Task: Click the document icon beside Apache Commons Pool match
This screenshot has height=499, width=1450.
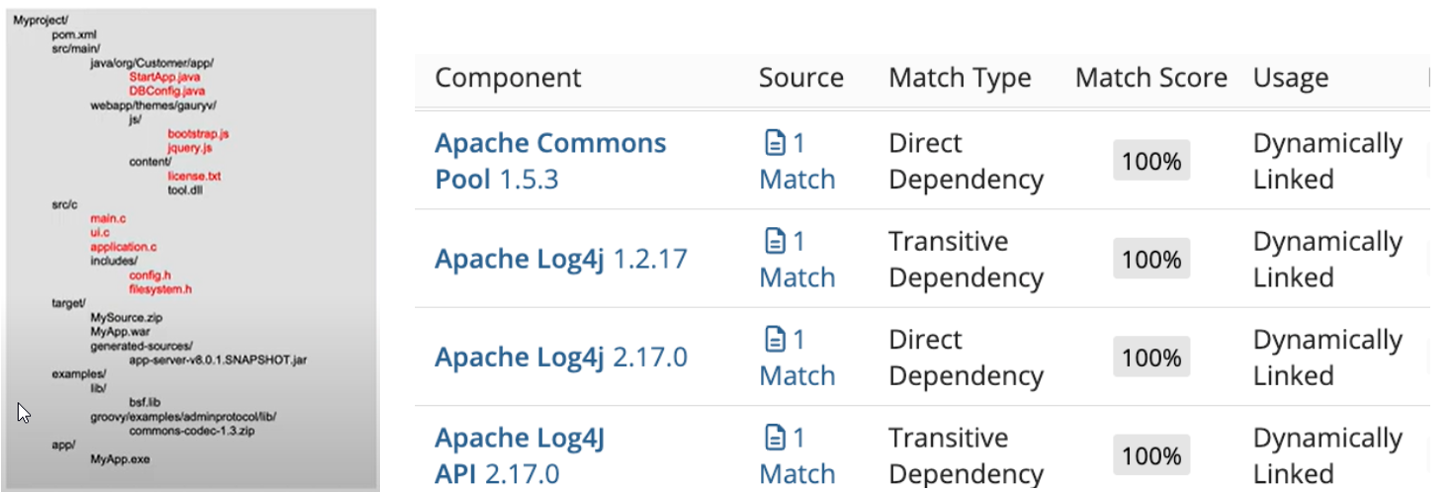Action: pyautogui.click(x=775, y=144)
